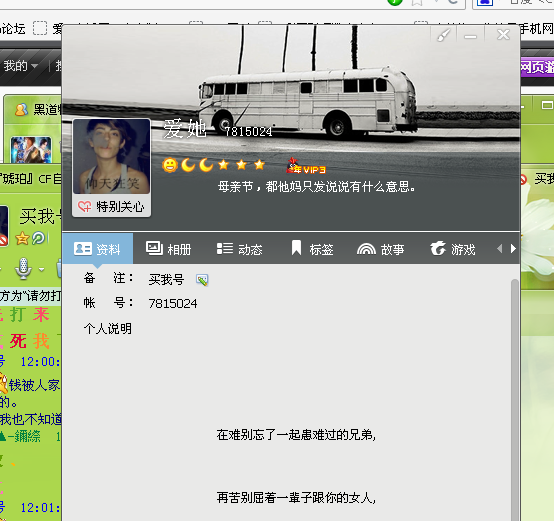Click the last star level icon

(x=260, y=164)
